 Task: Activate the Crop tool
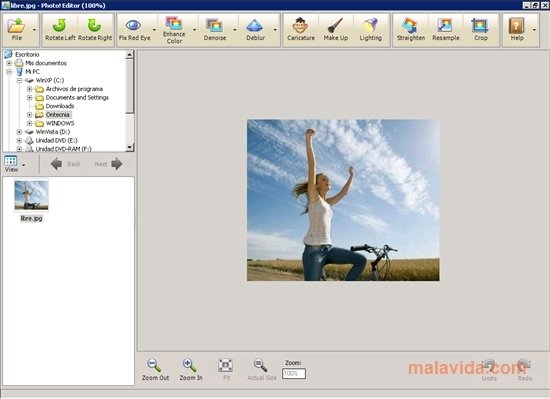pyautogui.click(x=480, y=30)
